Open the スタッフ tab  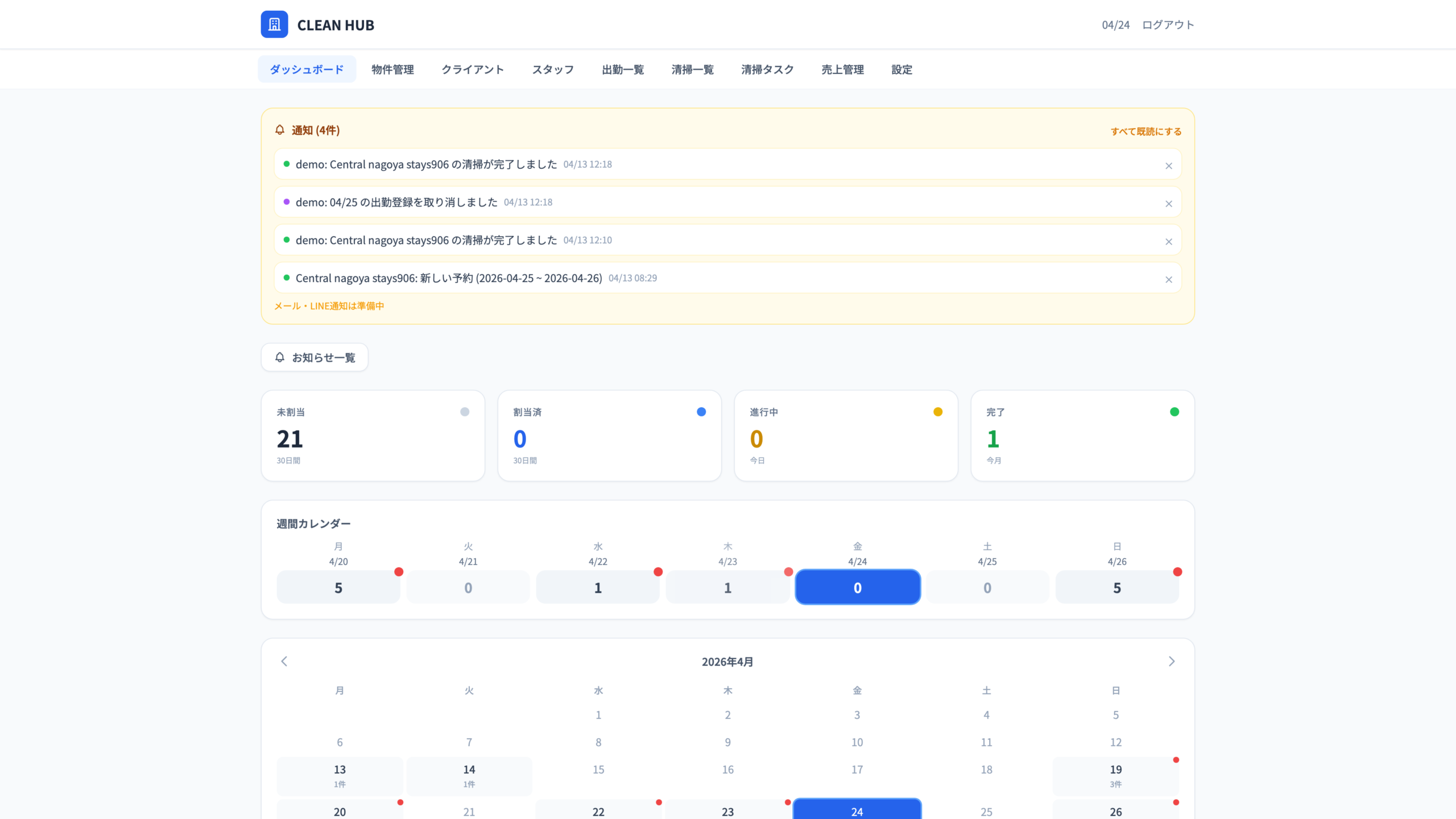(553, 69)
